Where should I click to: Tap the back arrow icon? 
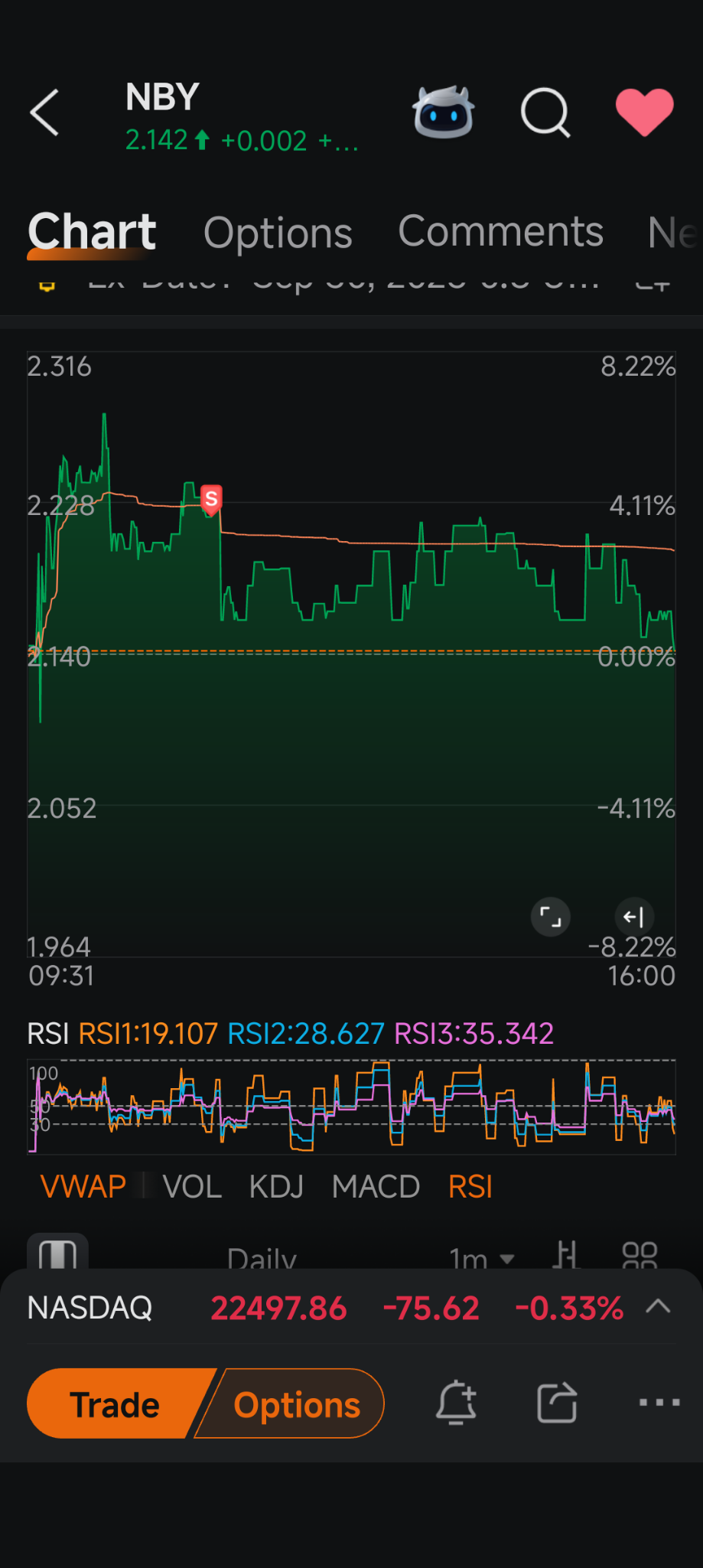pos(44,112)
